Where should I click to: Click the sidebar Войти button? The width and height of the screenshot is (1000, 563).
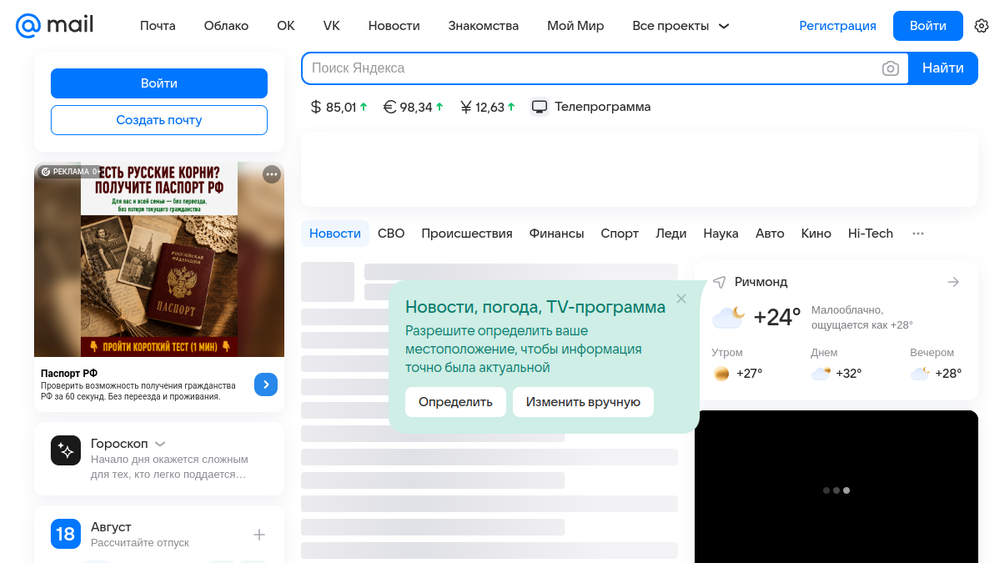pyautogui.click(x=159, y=84)
